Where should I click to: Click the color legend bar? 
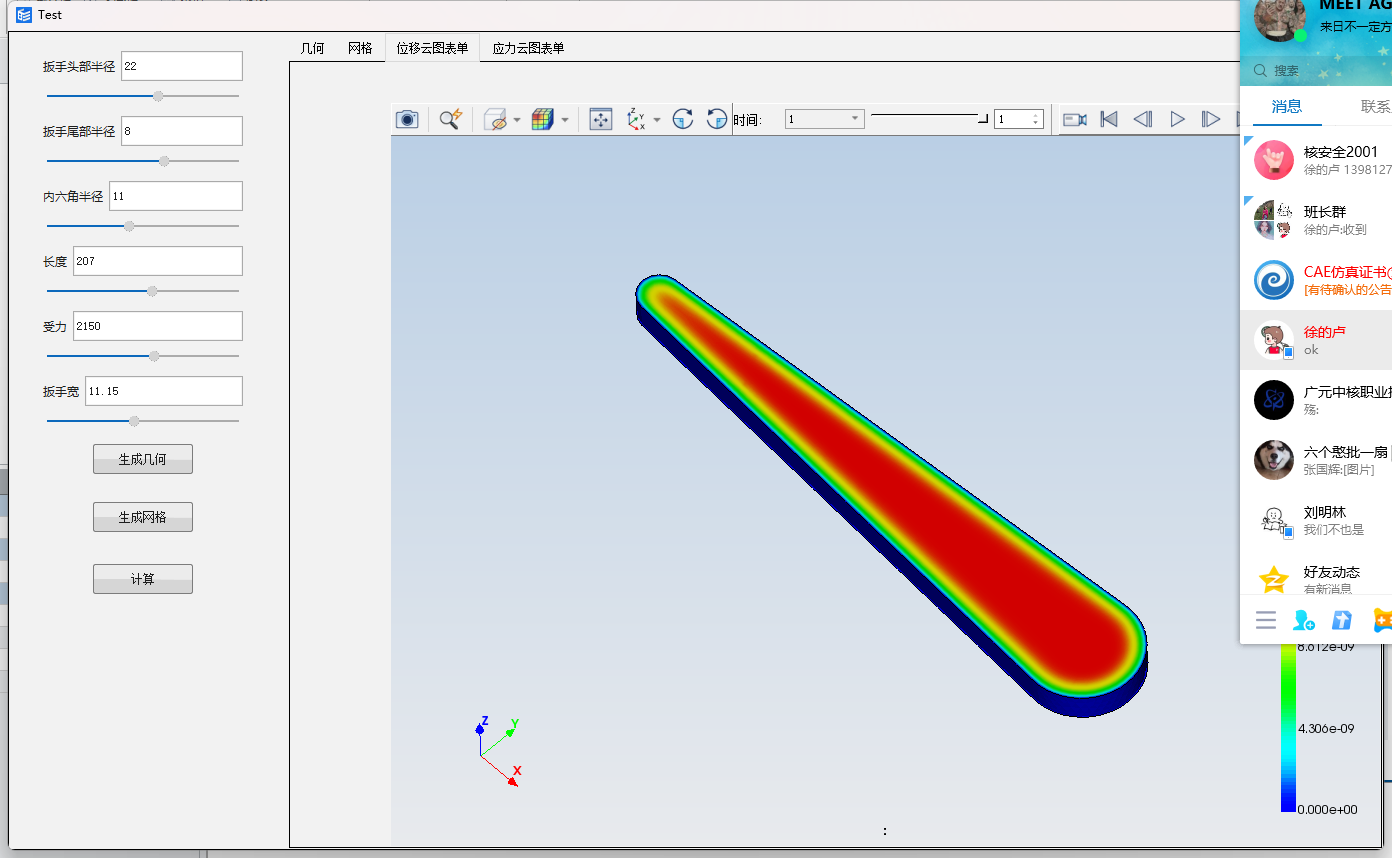pos(1288,726)
